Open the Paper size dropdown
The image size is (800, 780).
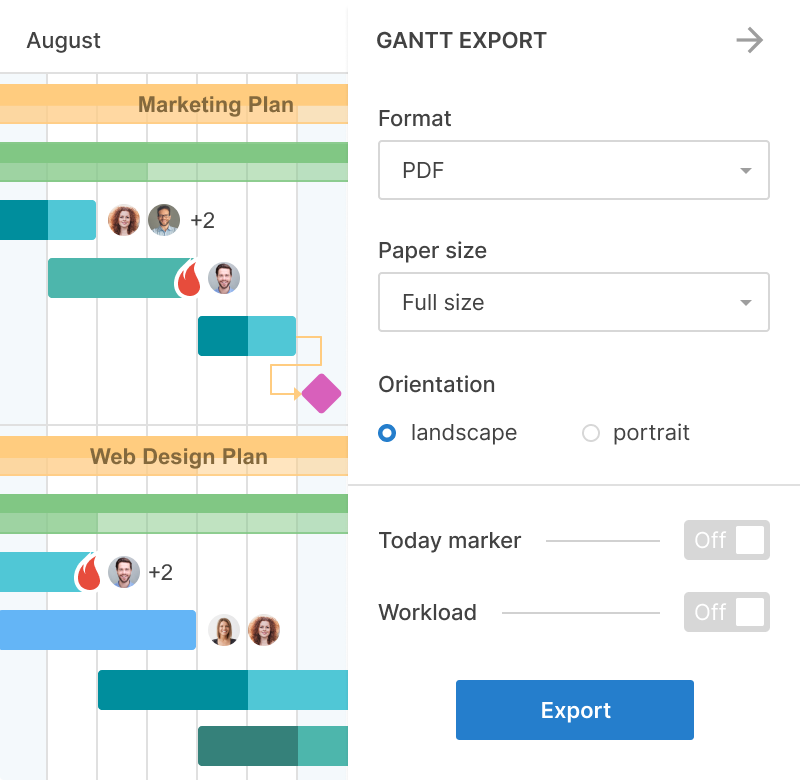click(574, 302)
